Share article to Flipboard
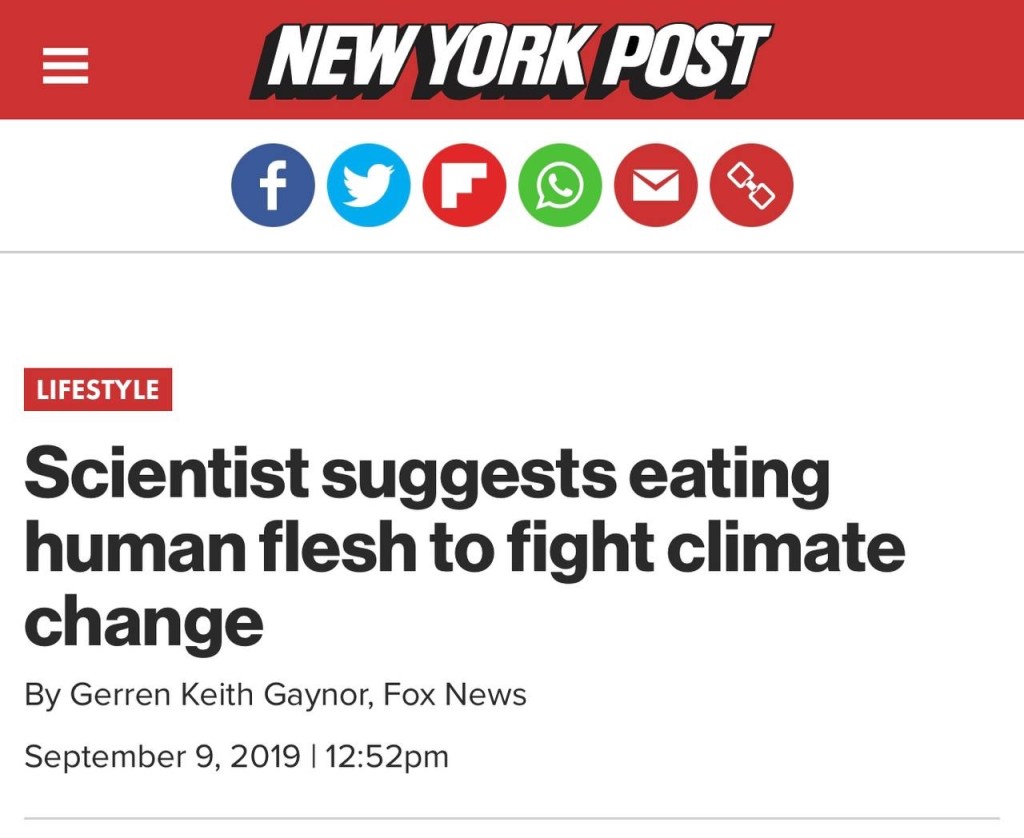The image size is (1024, 838). click(x=464, y=186)
